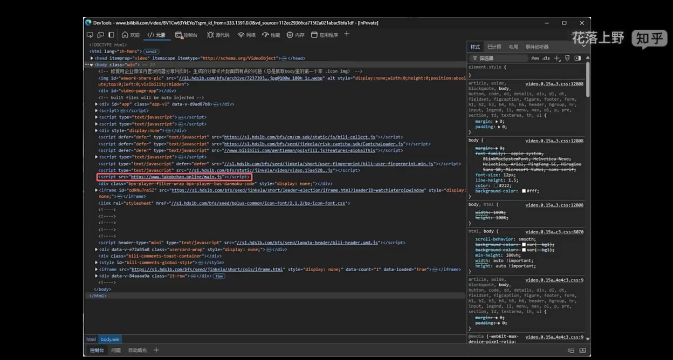Expand the usercard-wrap div node
The height and width of the screenshot is (360, 673).
pyautogui.click(x=96, y=249)
